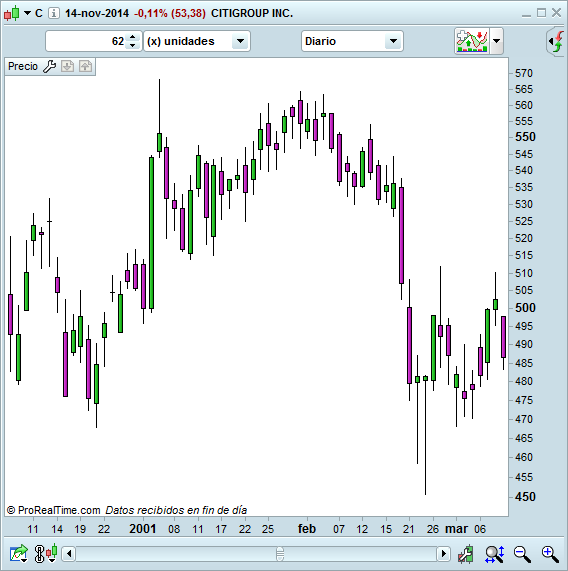Expand the indicators button dropdown arrow
The width and height of the screenshot is (568, 571).
pyautogui.click(x=496, y=41)
